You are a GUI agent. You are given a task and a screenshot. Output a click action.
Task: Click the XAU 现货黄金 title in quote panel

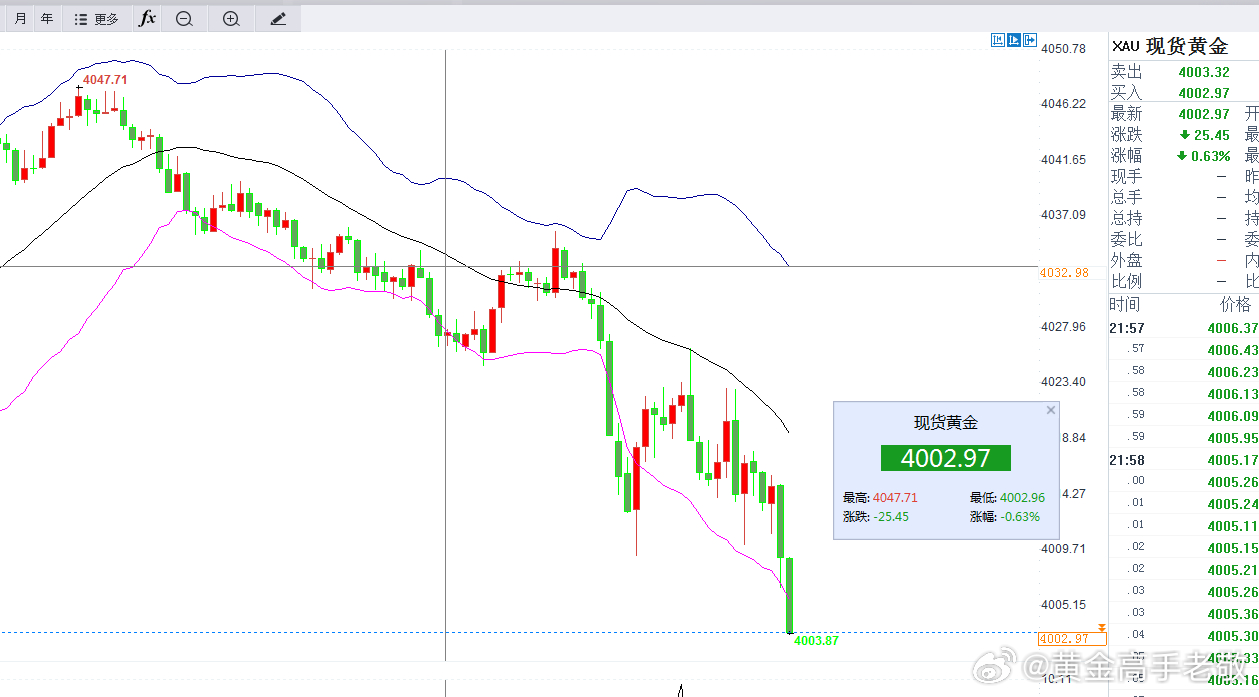(1170, 46)
